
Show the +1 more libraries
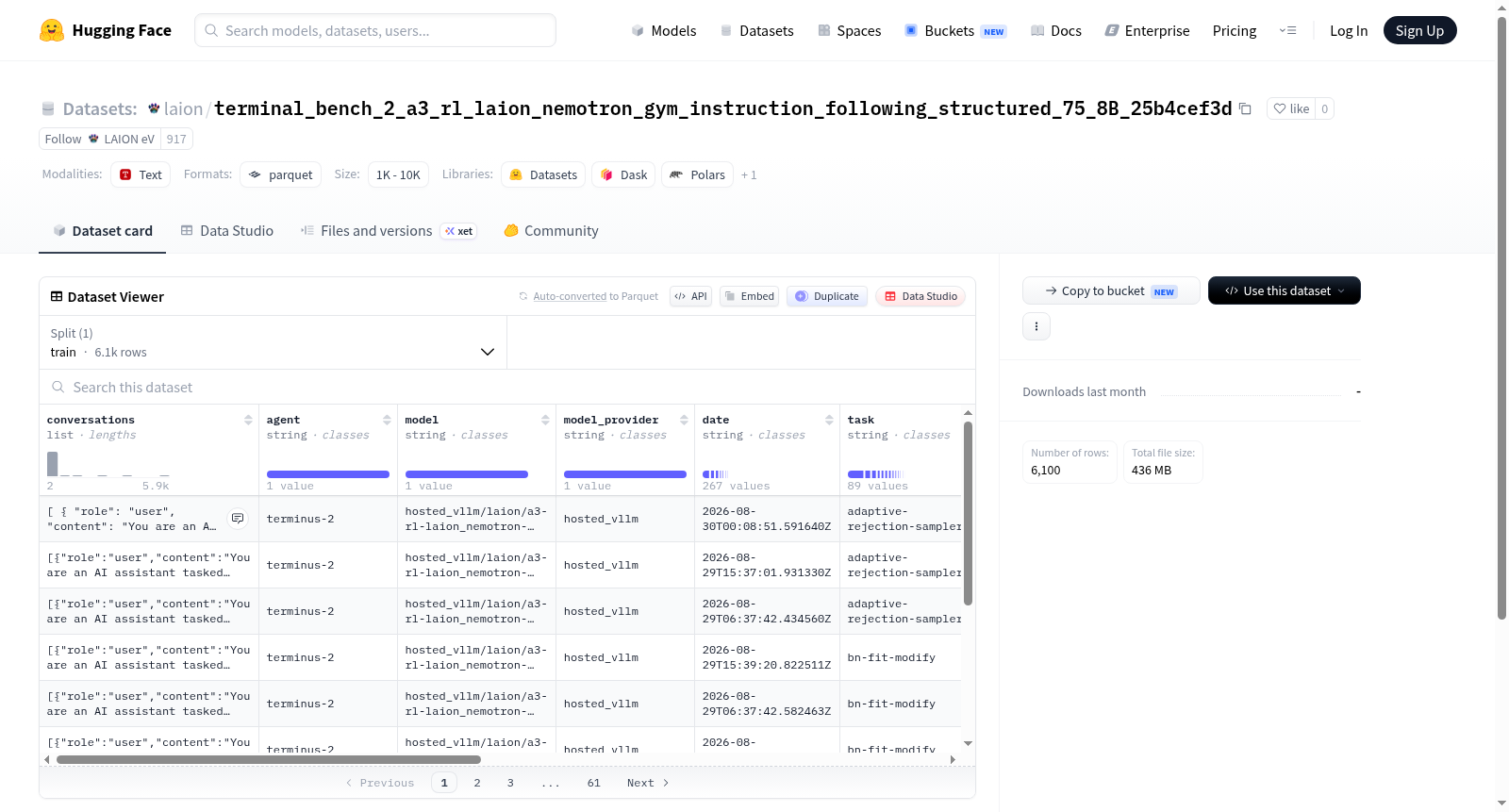click(749, 174)
